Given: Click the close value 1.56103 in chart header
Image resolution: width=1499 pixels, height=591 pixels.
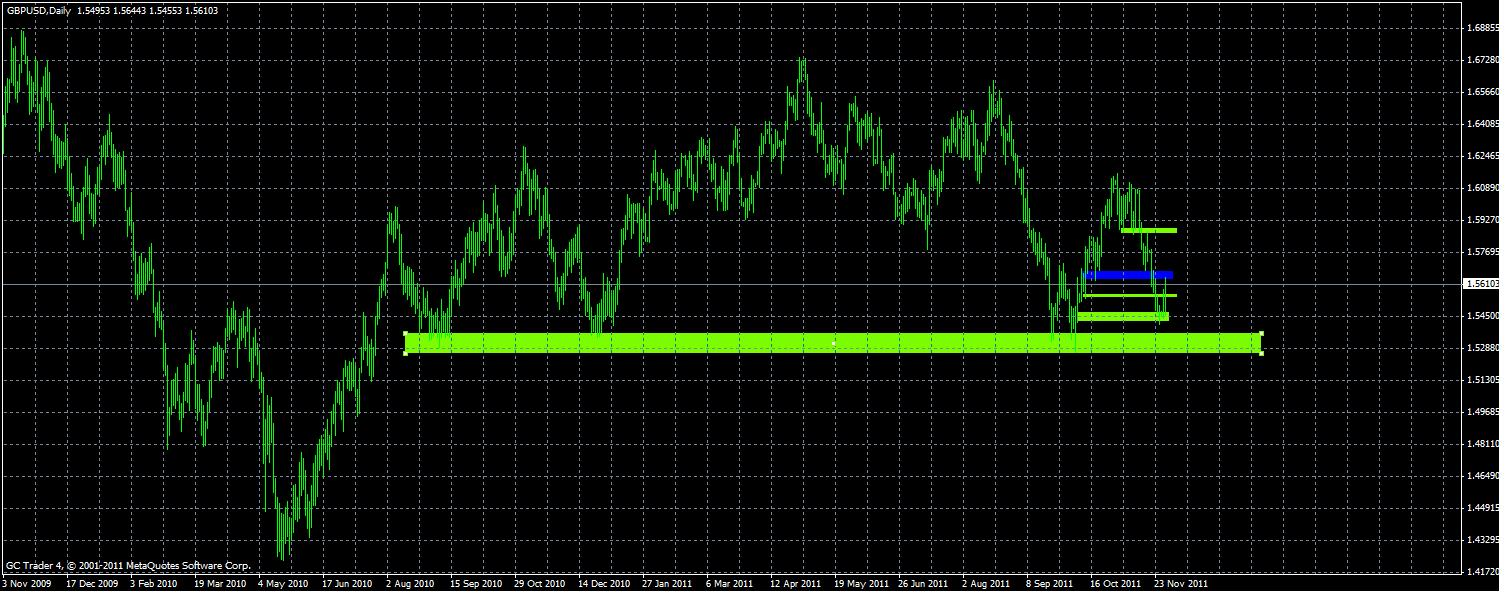Looking at the screenshot, I should pos(201,10).
